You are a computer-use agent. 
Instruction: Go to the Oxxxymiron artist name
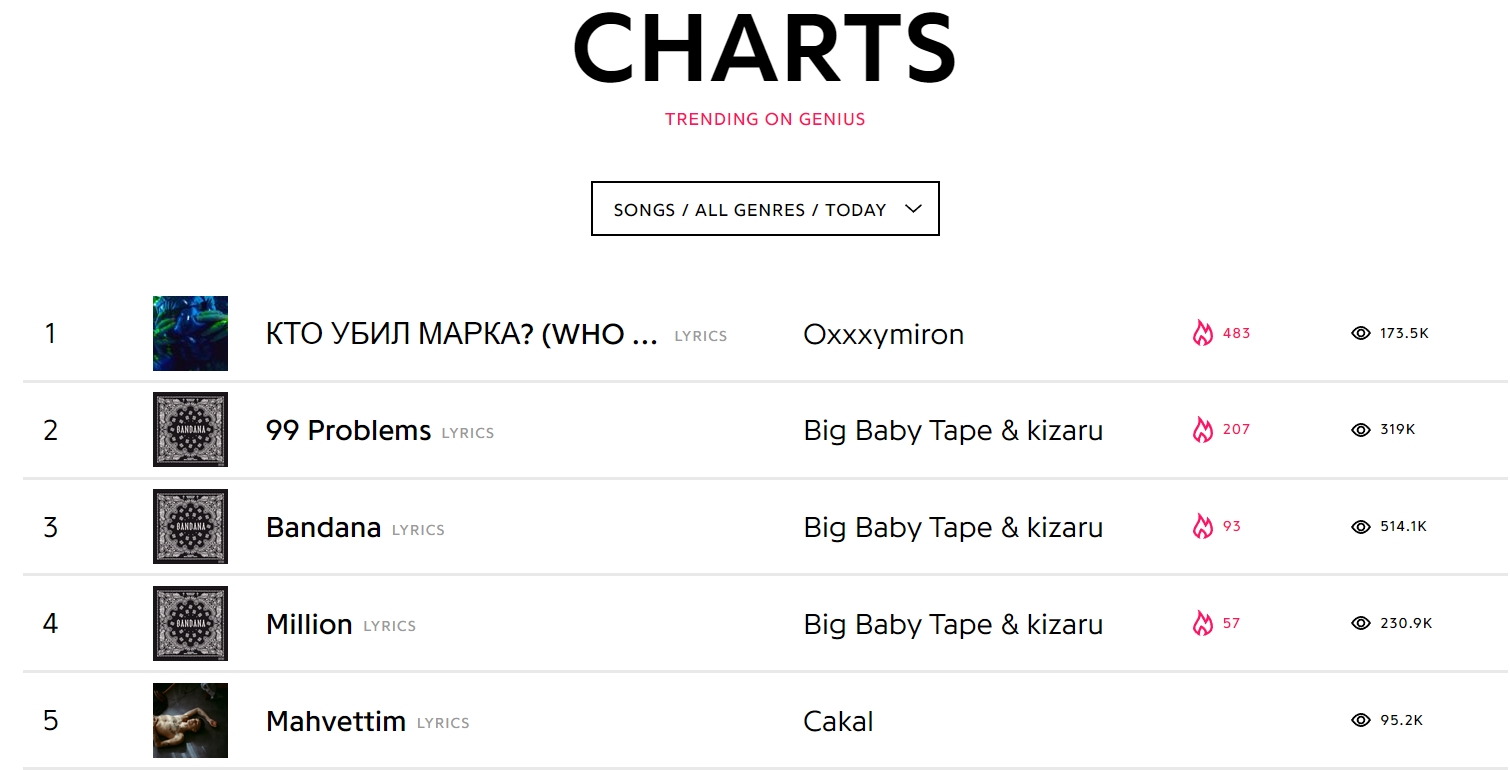[x=883, y=334]
